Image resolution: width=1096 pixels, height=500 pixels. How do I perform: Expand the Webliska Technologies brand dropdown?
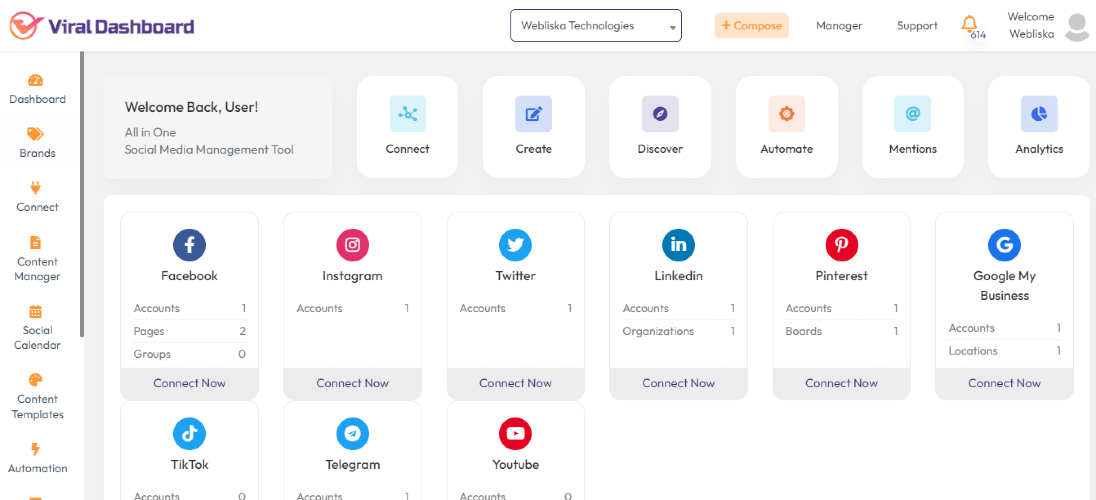[x=596, y=26]
